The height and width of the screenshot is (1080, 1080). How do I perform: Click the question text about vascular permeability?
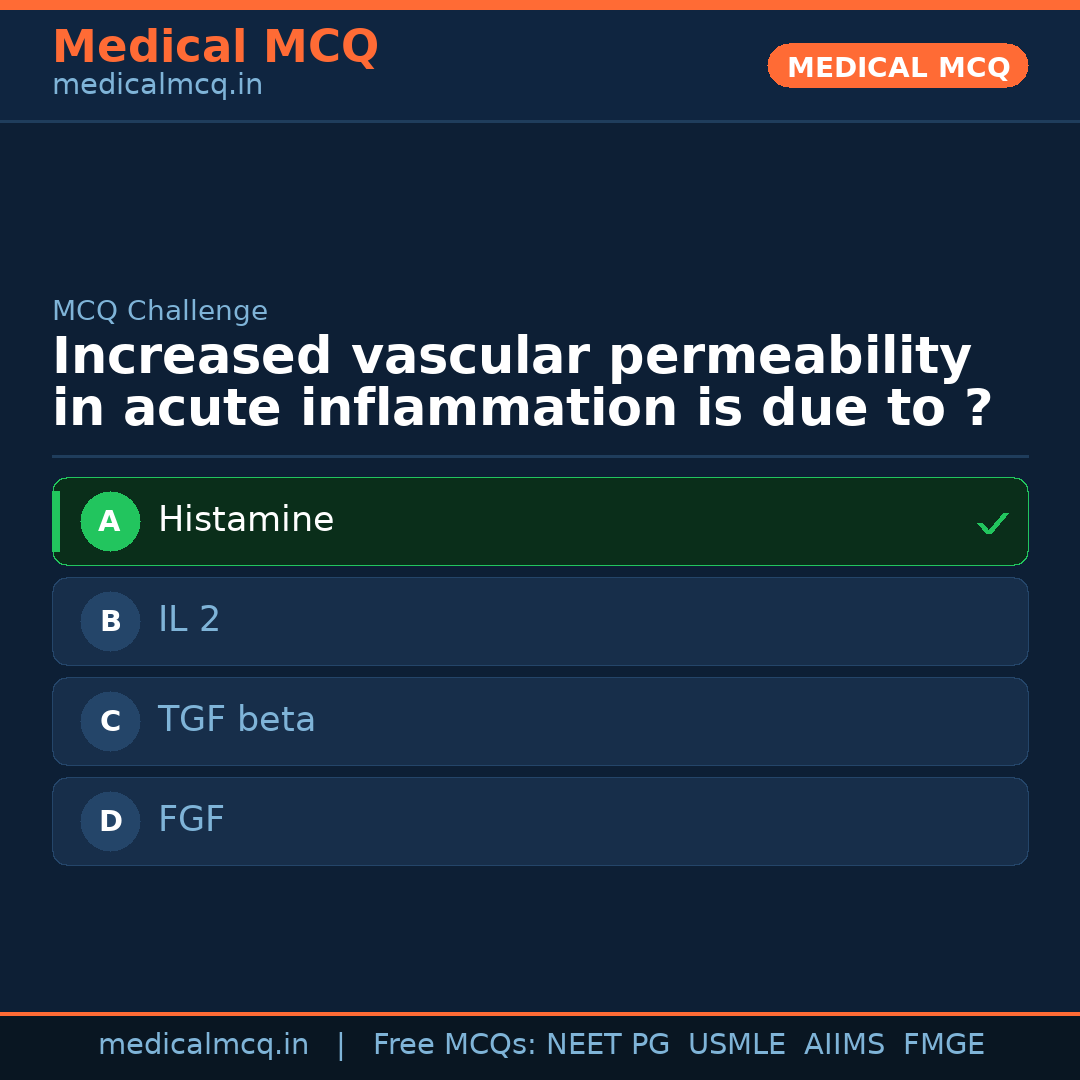coord(520,383)
